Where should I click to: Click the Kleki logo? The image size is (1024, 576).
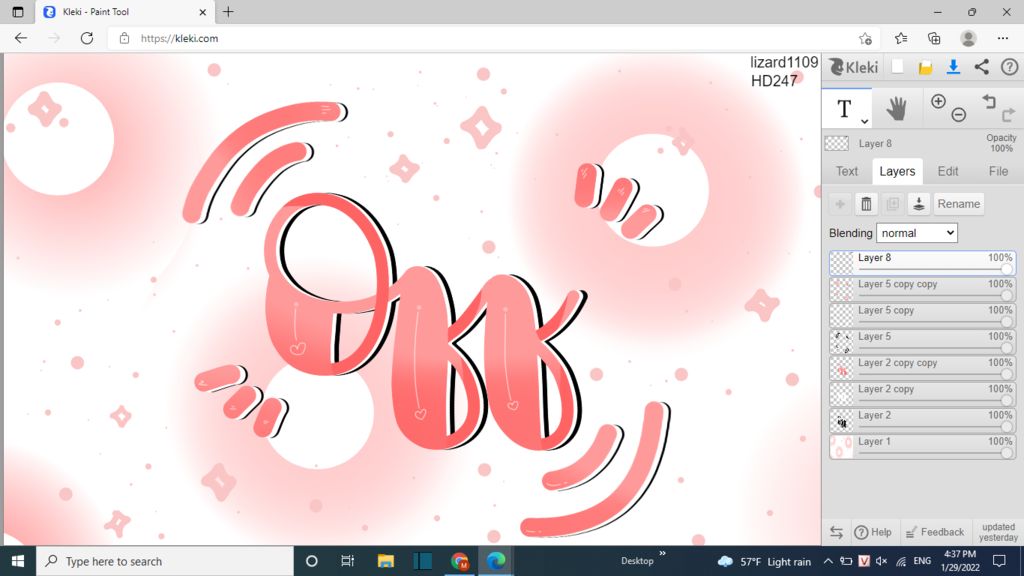coord(854,67)
